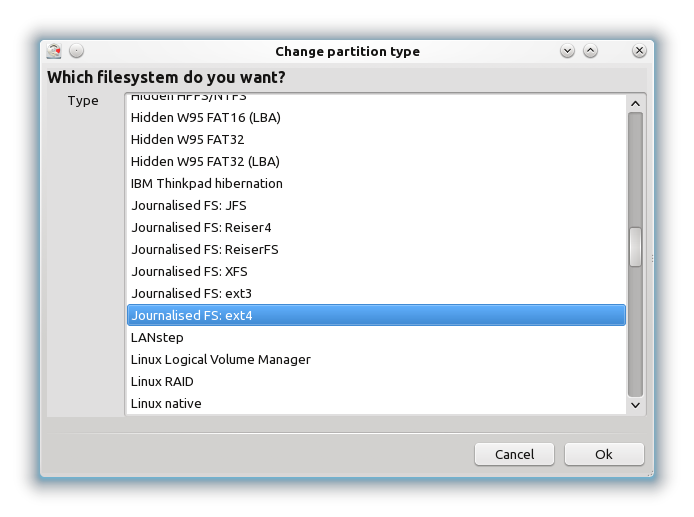Confirm with the Ok button

coord(603,454)
